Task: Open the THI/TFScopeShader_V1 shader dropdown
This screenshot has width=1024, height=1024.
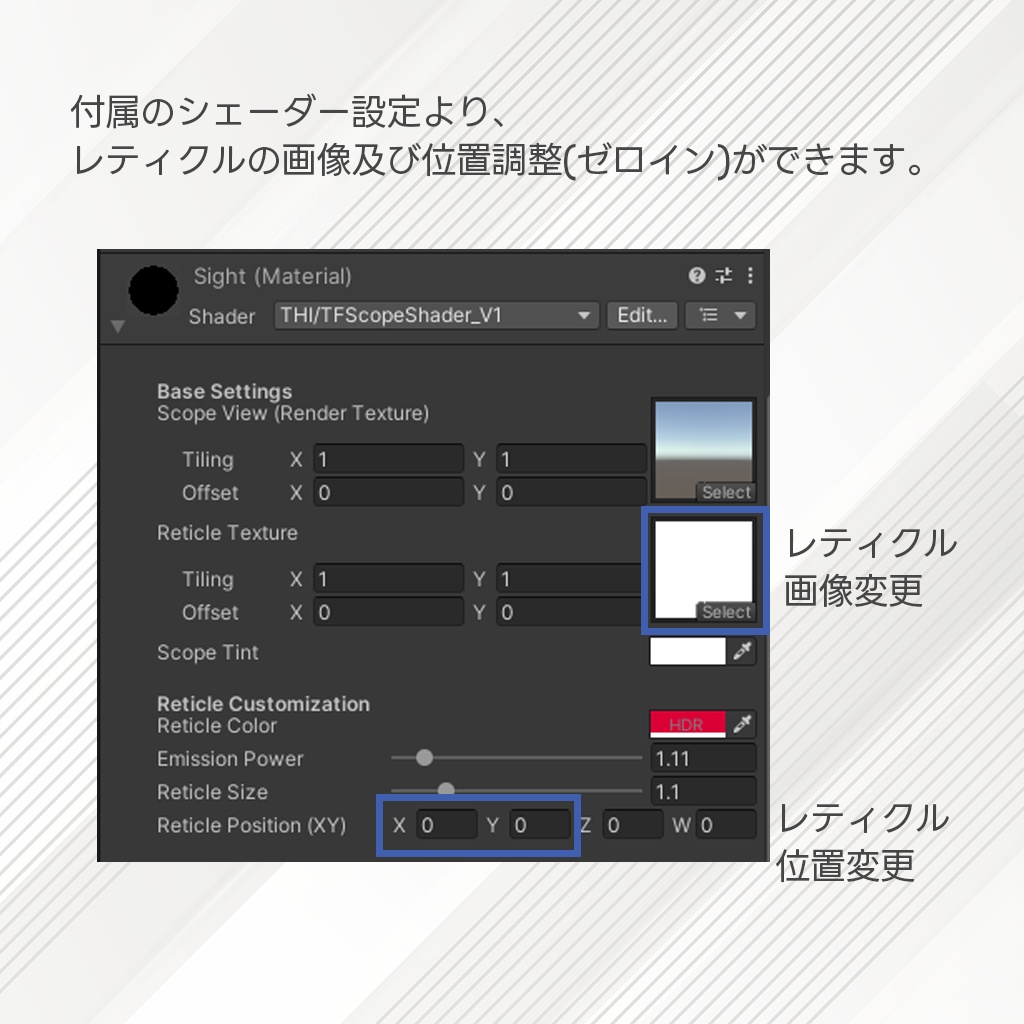Action: (435, 316)
